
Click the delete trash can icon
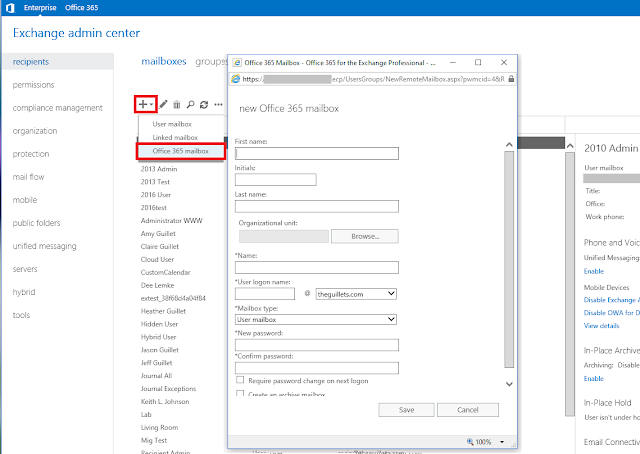pos(177,105)
